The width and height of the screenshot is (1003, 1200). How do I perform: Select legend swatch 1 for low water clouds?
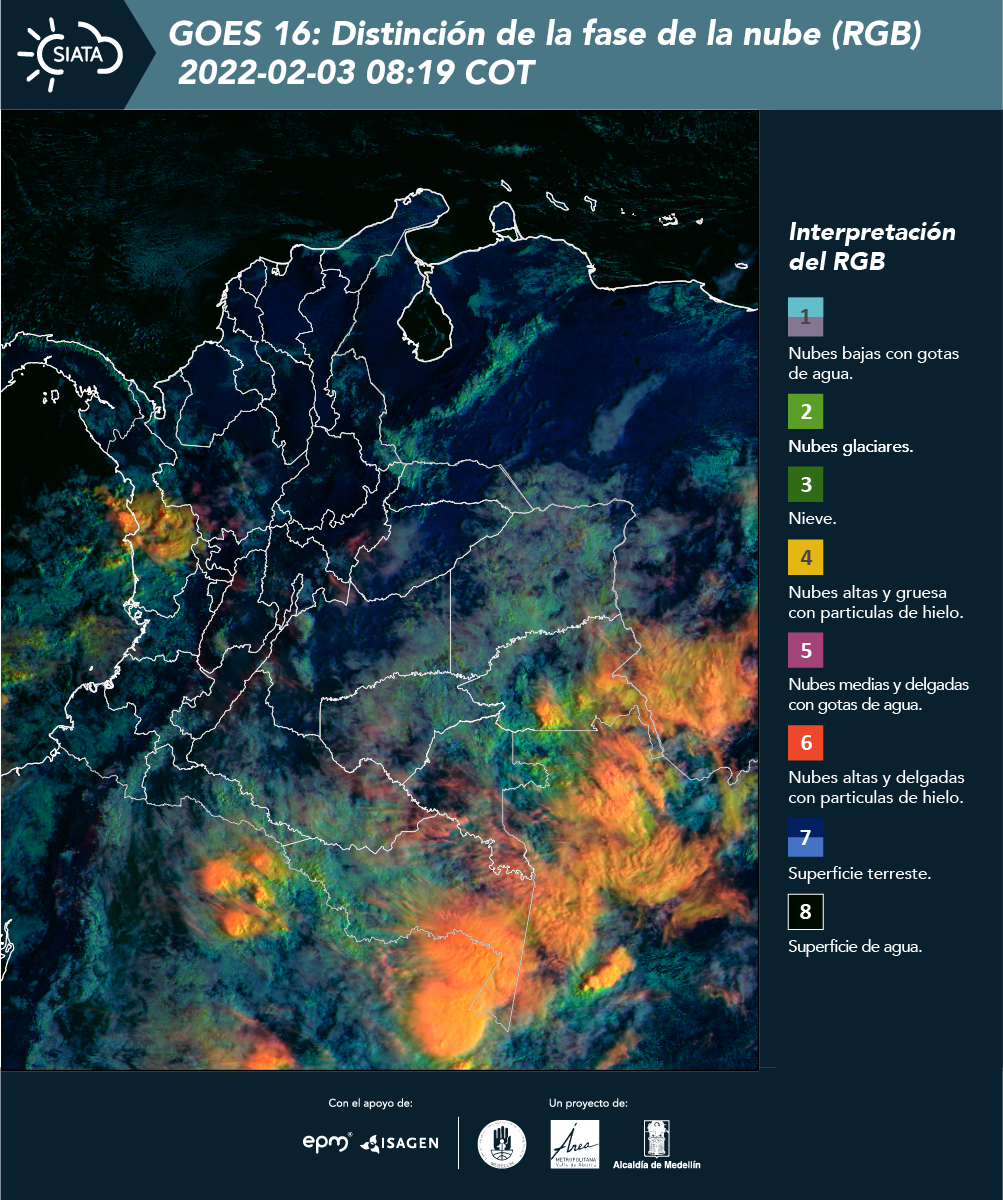coord(805,317)
